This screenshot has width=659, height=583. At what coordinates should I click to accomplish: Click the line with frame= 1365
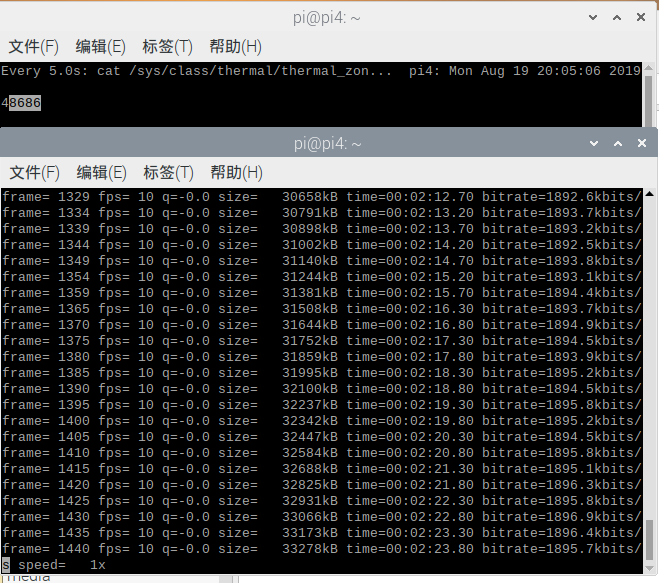(x=322, y=309)
